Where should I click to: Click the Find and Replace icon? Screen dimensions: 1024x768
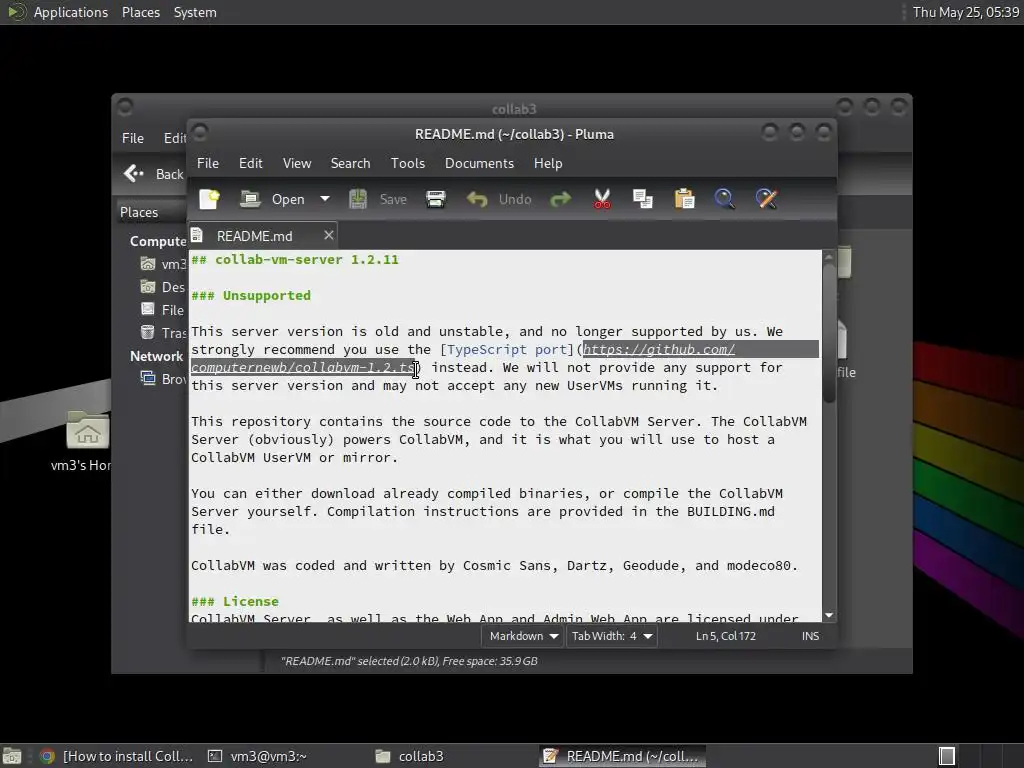tap(767, 199)
